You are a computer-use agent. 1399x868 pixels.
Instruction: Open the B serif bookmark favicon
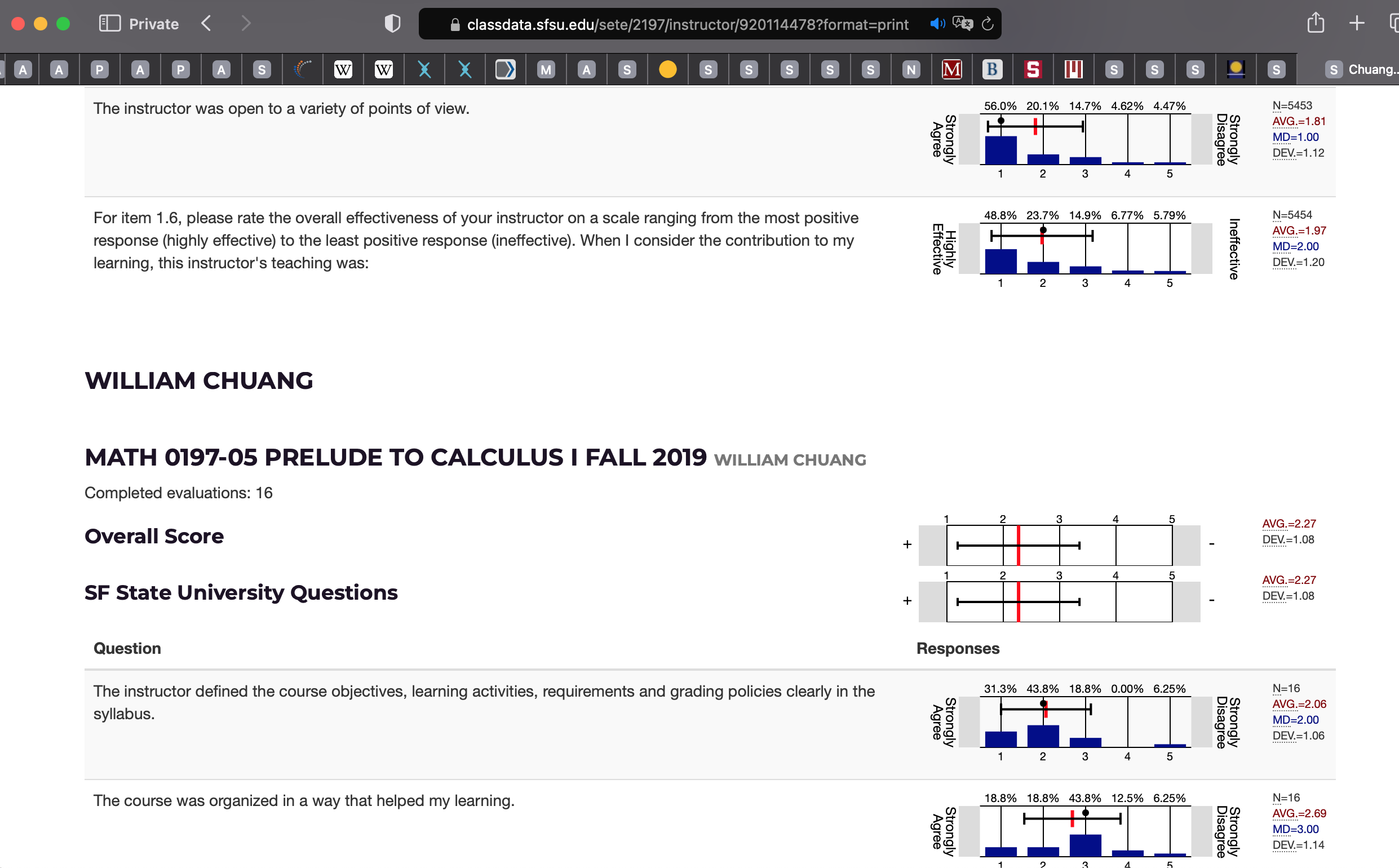point(992,69)
